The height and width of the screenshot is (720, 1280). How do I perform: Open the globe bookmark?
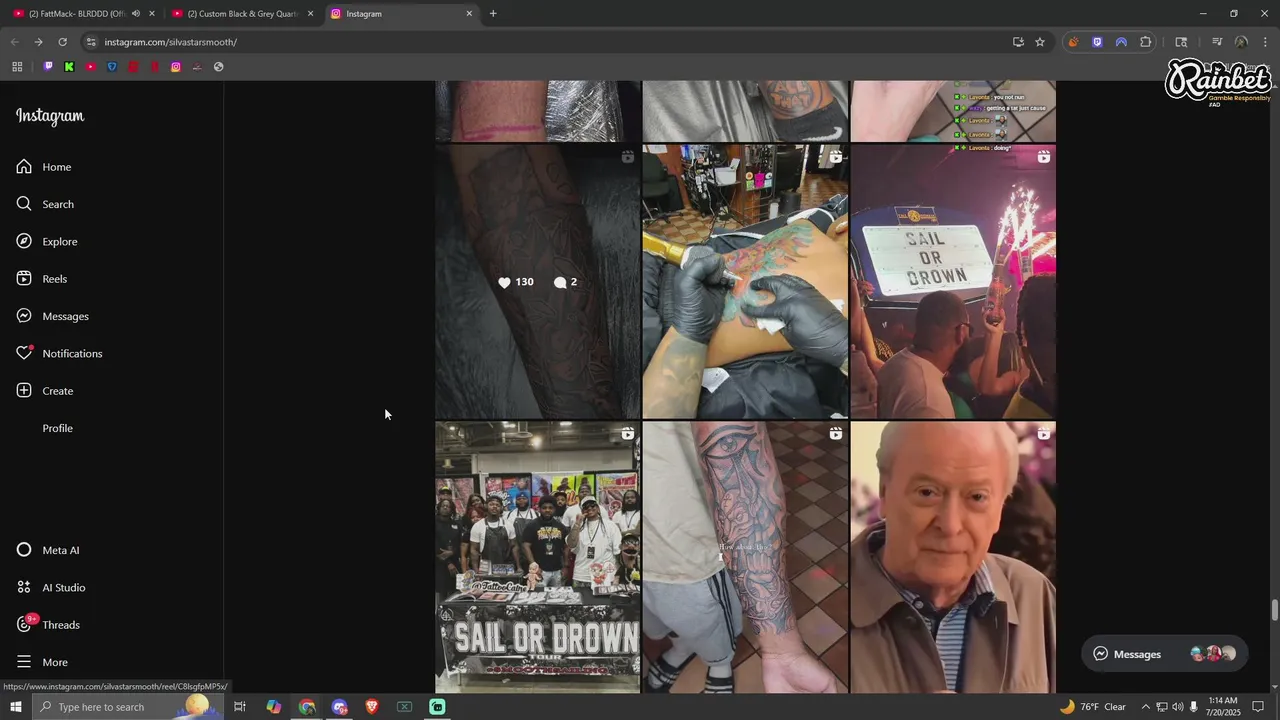coord(219,67)
